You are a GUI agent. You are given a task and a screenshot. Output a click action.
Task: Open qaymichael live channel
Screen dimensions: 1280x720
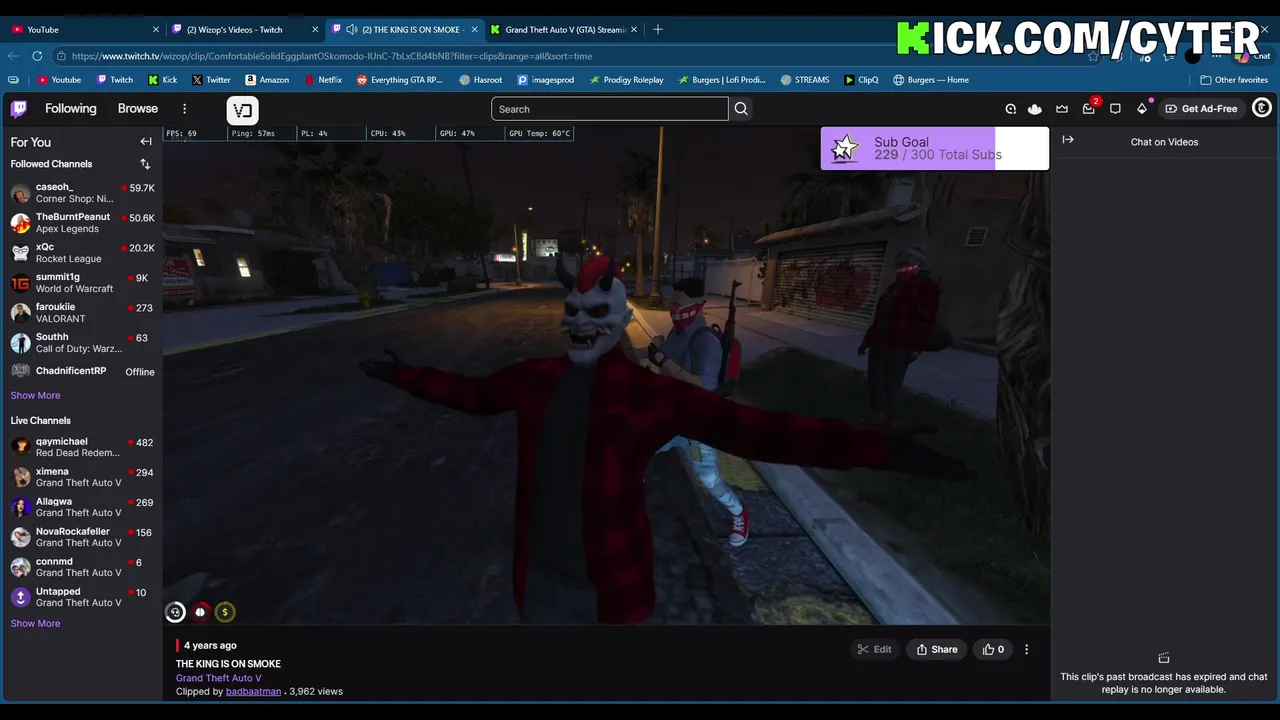[x=81, y=447]
